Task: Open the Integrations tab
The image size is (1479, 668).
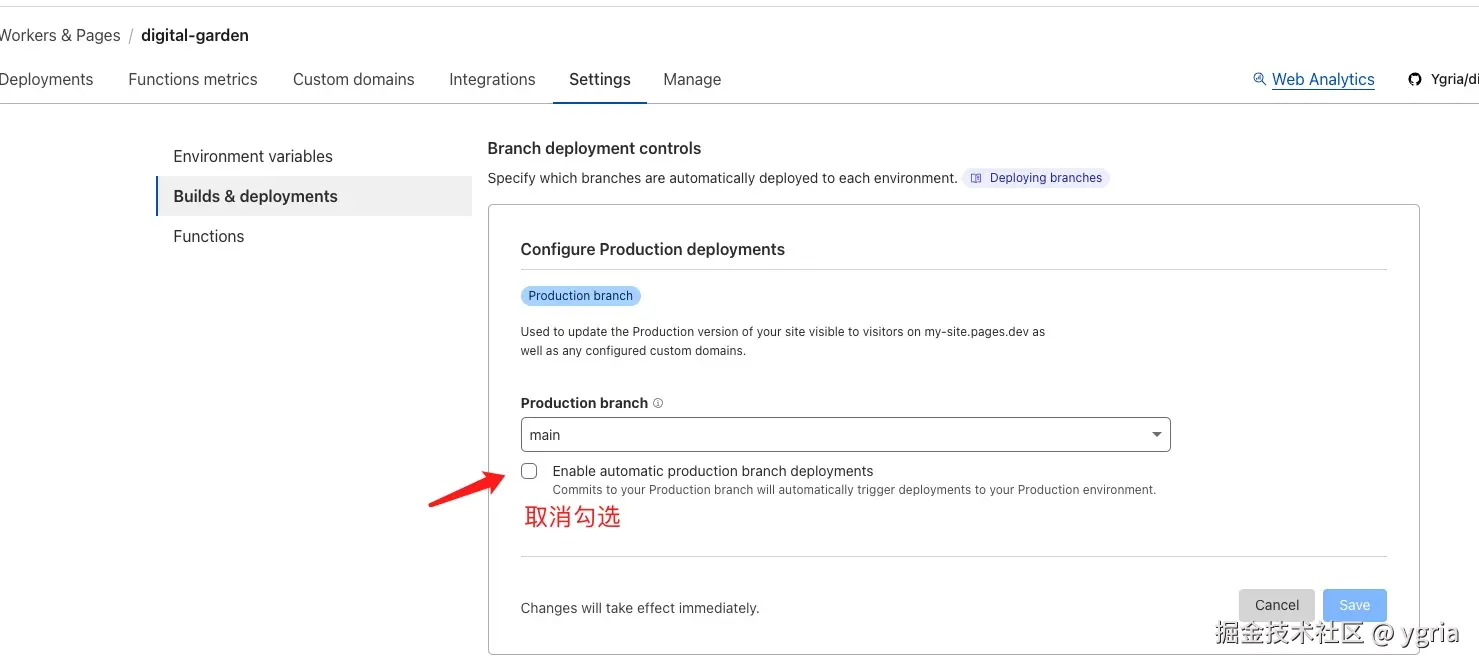Action: tap(492, 79)
